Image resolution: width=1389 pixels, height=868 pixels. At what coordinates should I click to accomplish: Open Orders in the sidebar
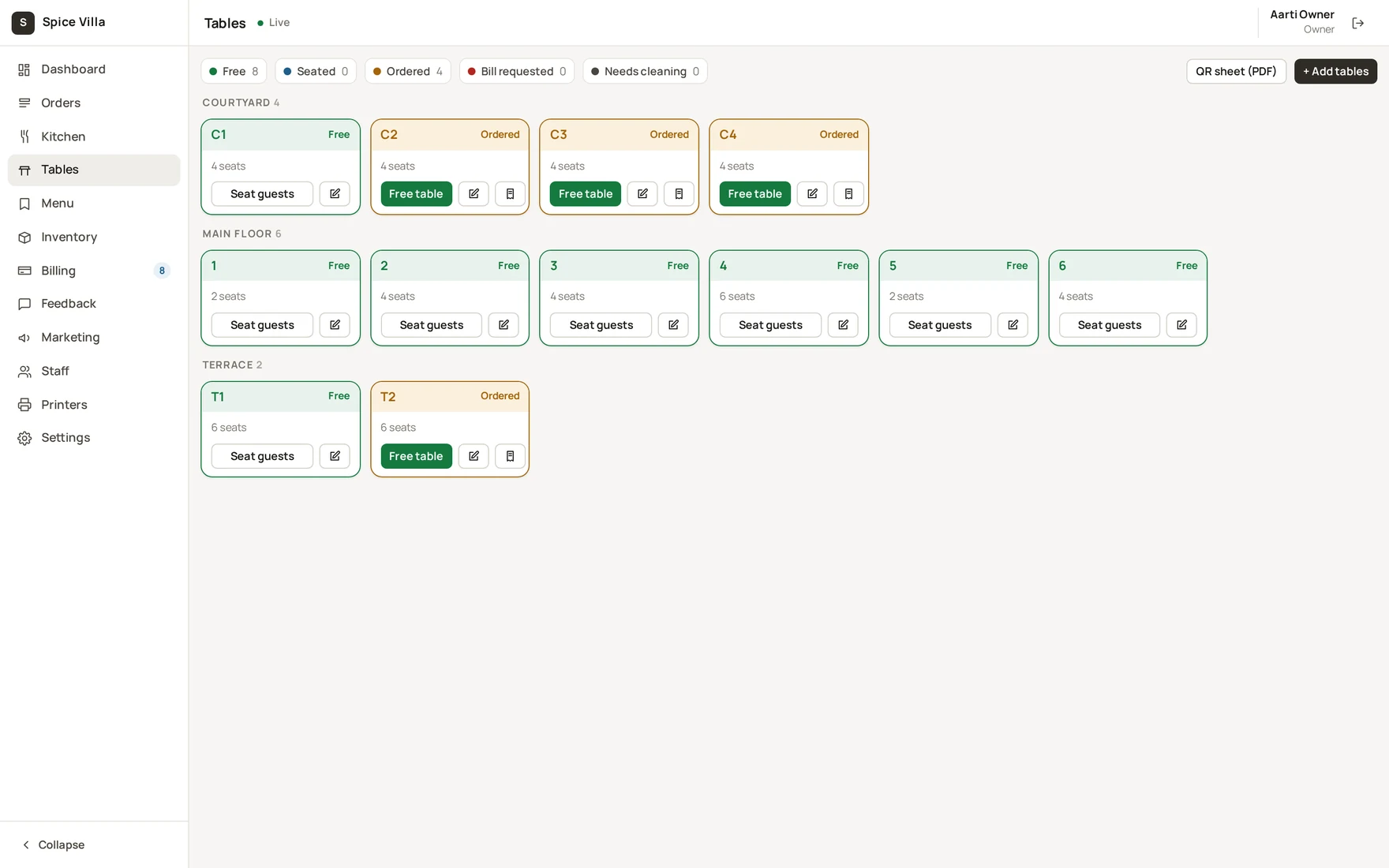point(94,103)
